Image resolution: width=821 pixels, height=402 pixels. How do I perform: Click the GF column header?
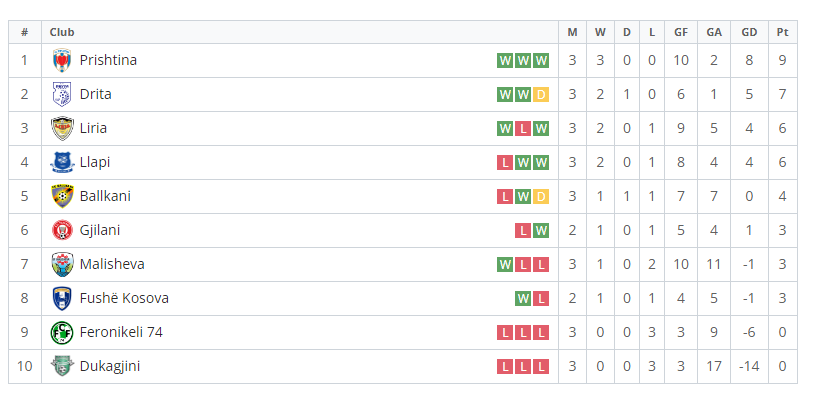tap(681, 32)
